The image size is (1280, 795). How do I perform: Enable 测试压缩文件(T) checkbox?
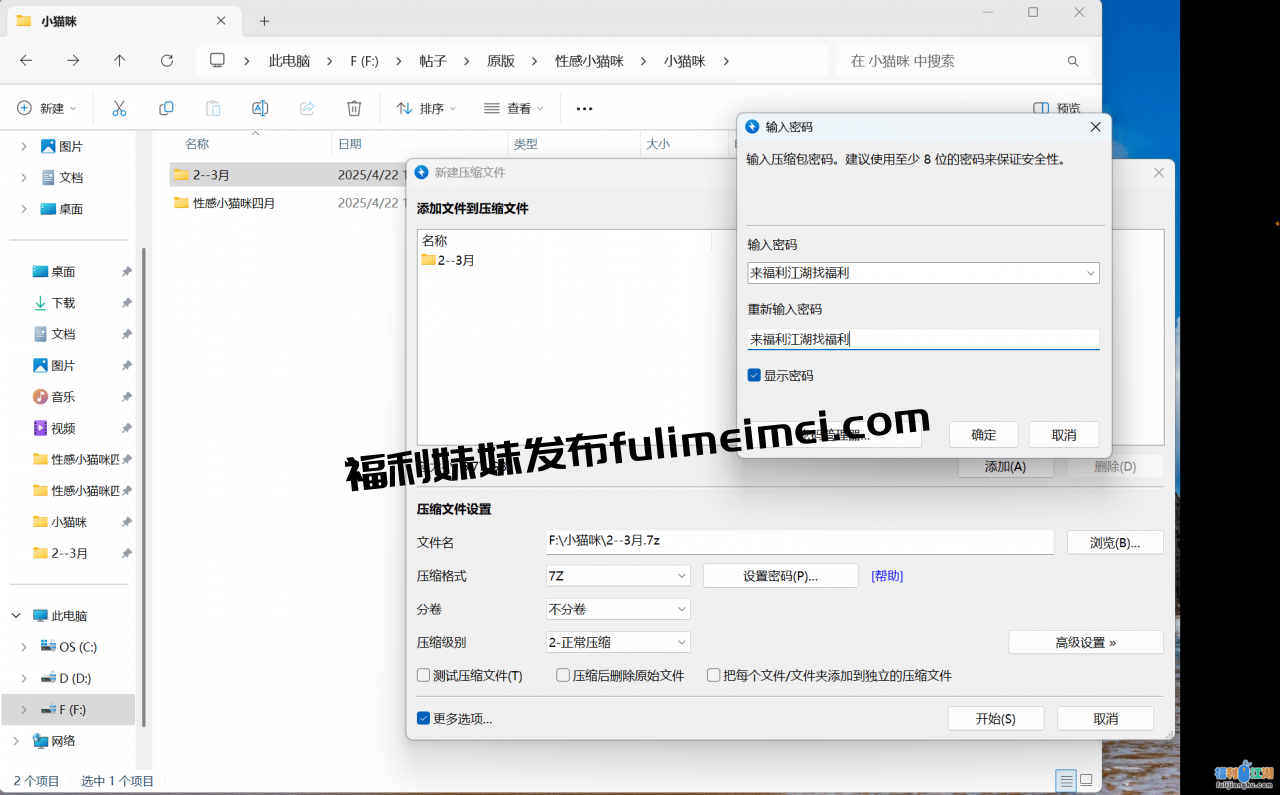tap(424, 676)
